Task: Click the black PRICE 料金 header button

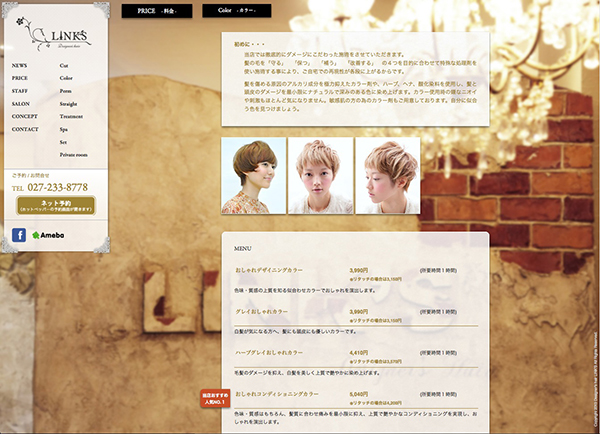Action: click(157, 11)
